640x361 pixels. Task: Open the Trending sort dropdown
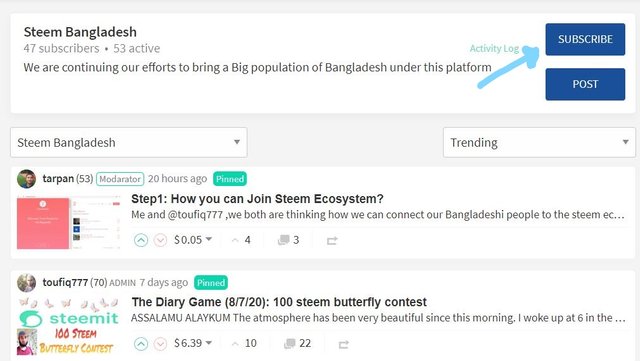(x=539, y=142)
